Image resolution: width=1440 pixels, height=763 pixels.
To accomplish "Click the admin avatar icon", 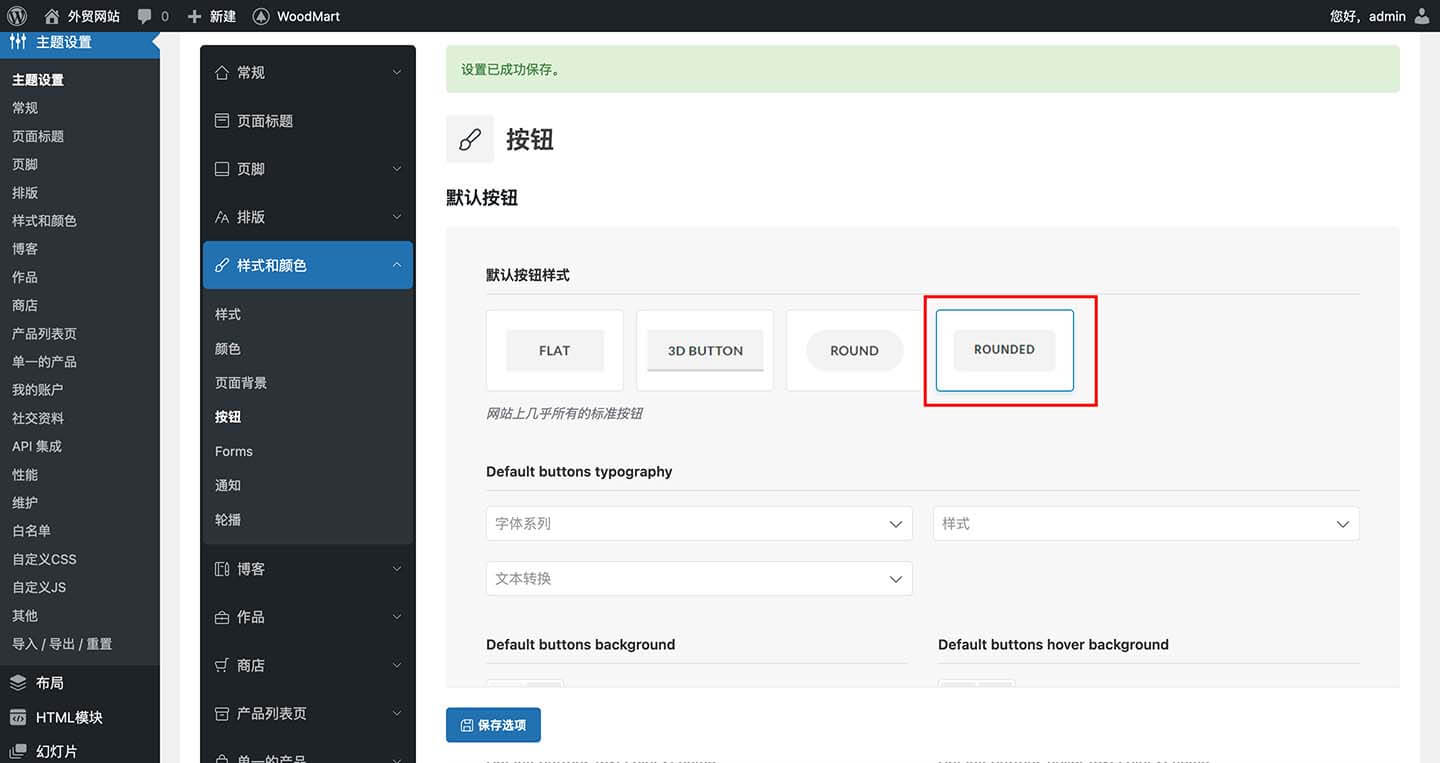I will point(1422,16).
